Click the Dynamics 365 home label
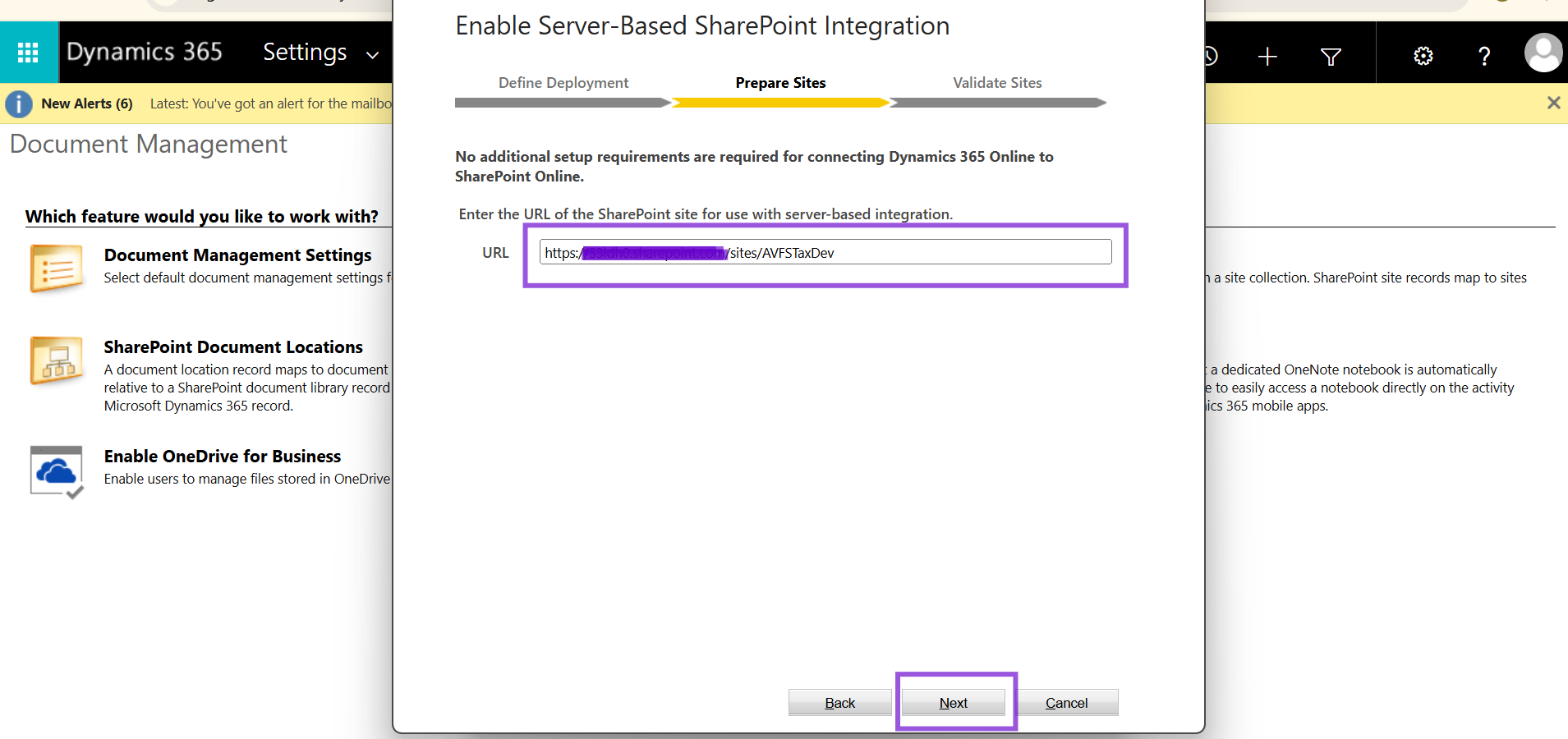Image resolution: width=1568 pixels, height=739 pixels. [x=145, y=53]
